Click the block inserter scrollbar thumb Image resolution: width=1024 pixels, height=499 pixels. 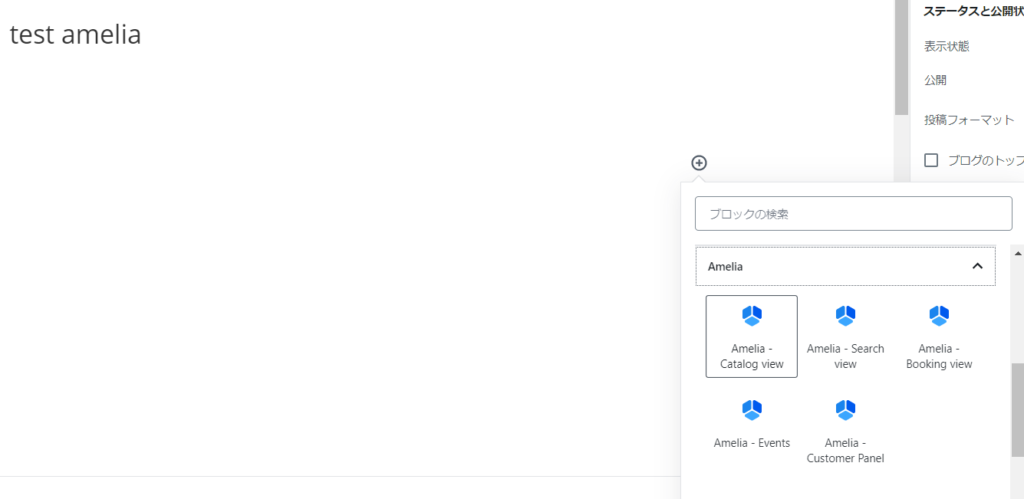coord(1017,410)
